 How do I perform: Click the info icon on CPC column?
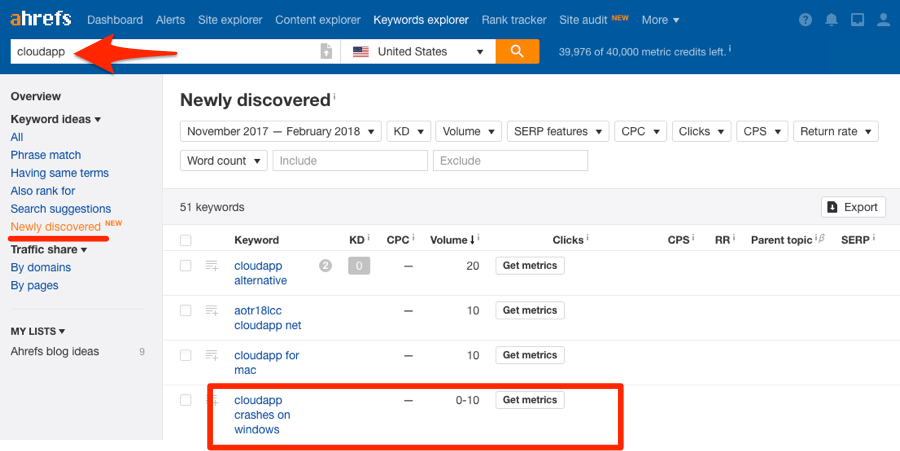[413, 238]
